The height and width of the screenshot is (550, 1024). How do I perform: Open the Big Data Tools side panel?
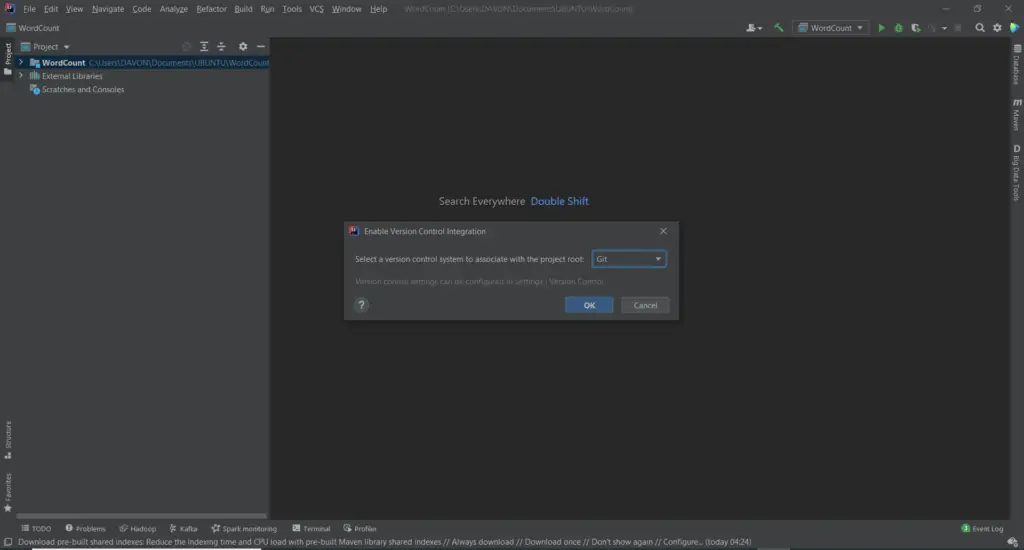tap(1016, 173)
